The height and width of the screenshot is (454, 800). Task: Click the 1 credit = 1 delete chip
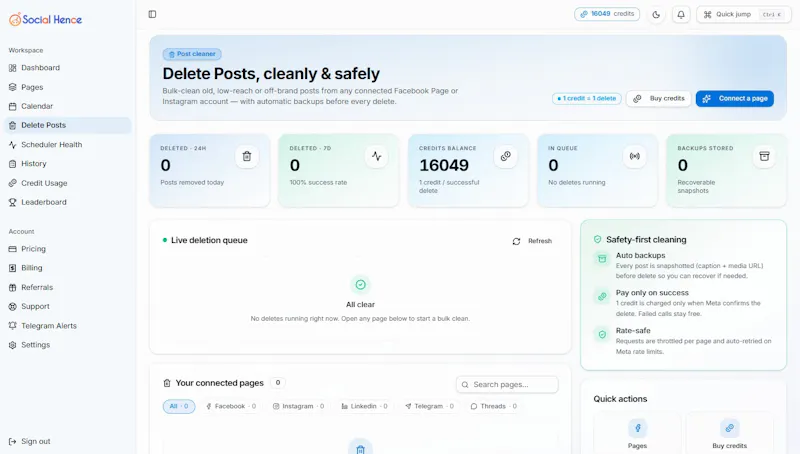point(587,98)
